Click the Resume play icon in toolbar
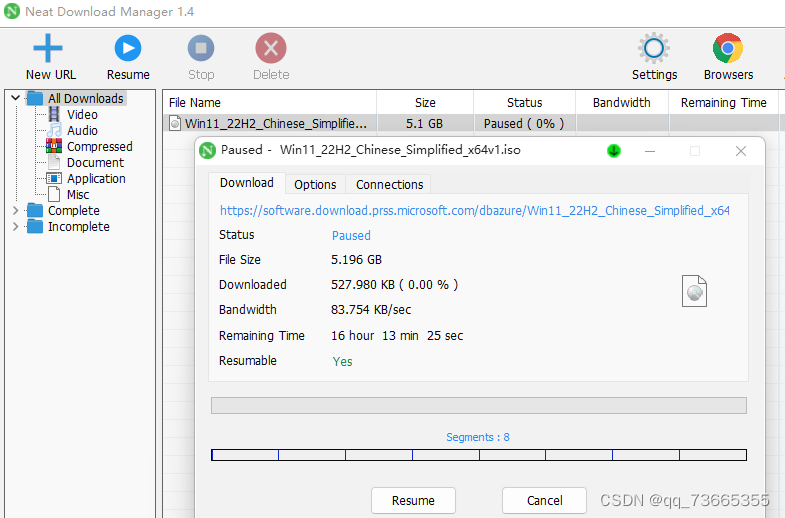This screenshot has width=785, height=518. click(x=128, y=48)
